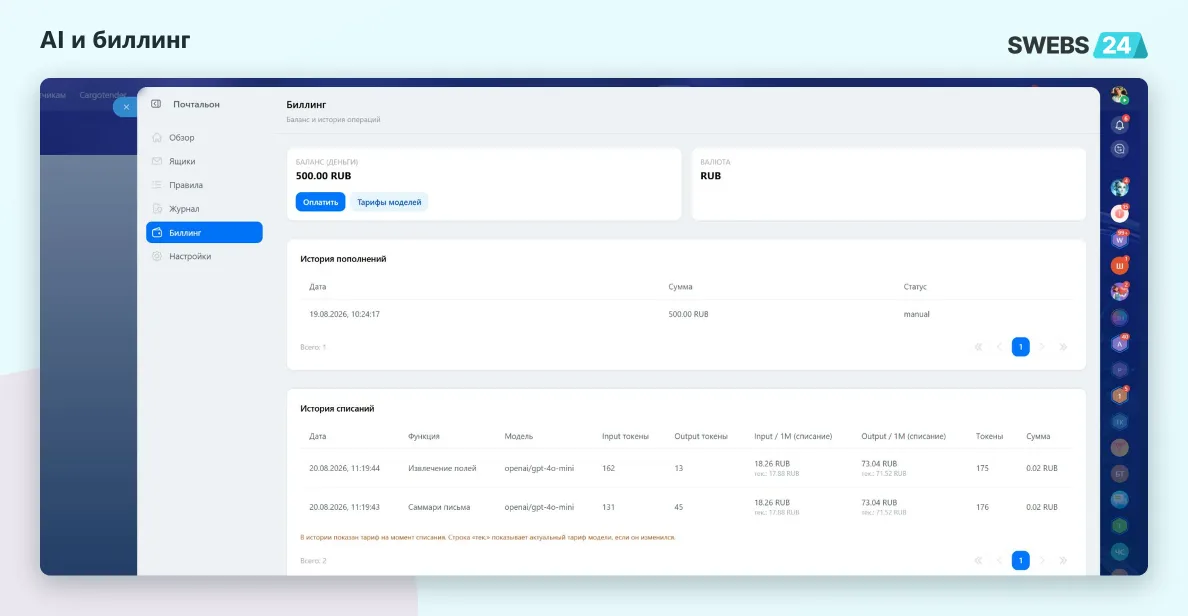
Task: Jump to first page in История пополнений
Action: pyautogui.click(x=978, y=347)
